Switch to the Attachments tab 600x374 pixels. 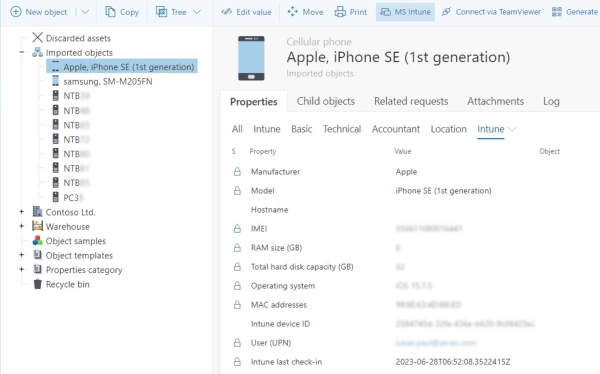(x=496, y=101)
